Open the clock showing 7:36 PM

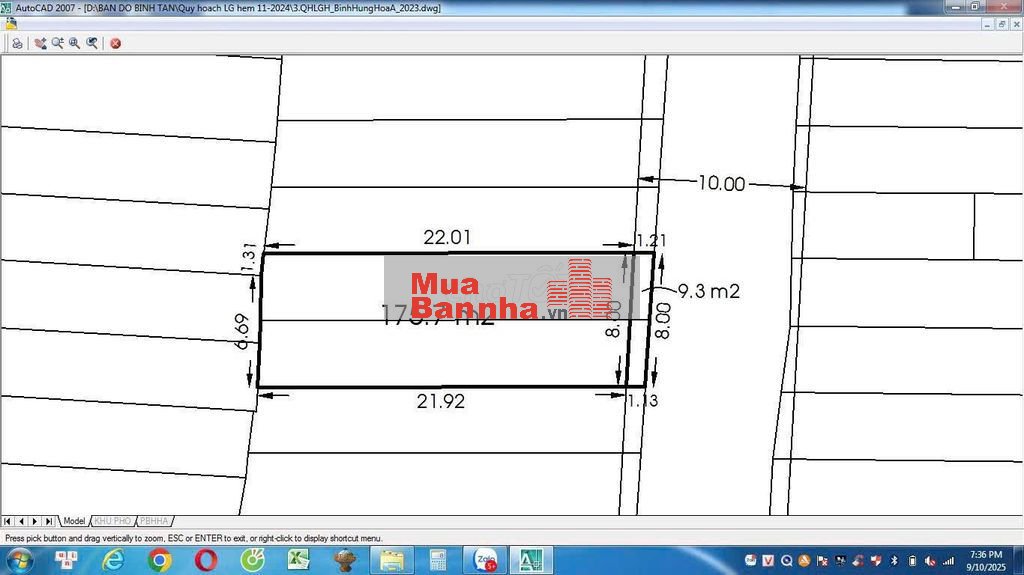pyautogui.click(x=985, y=560)
